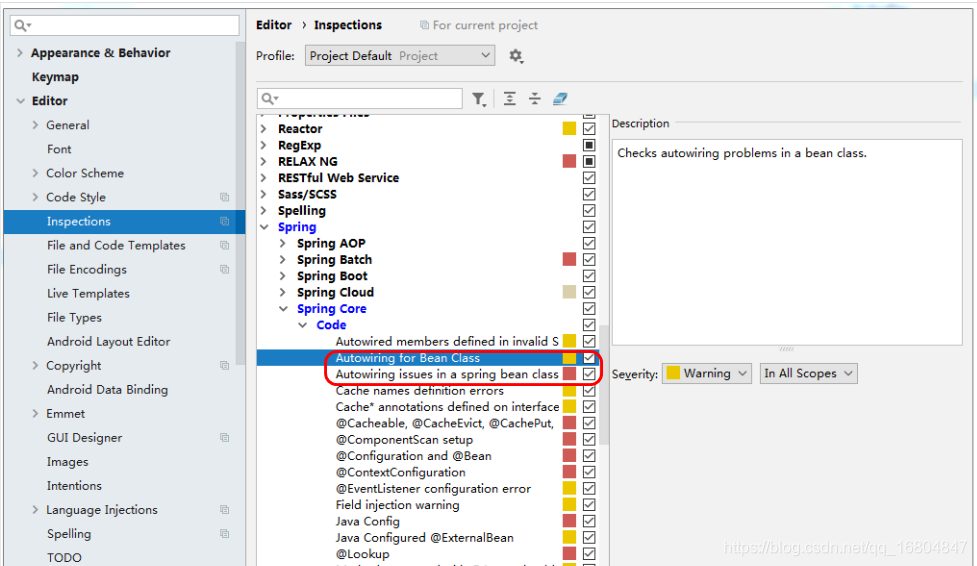Image resolution: width=977 pixels, height=566 pixels.
Task: Select Keymap in the settings sidebar
Action: [x=55, y=77]
